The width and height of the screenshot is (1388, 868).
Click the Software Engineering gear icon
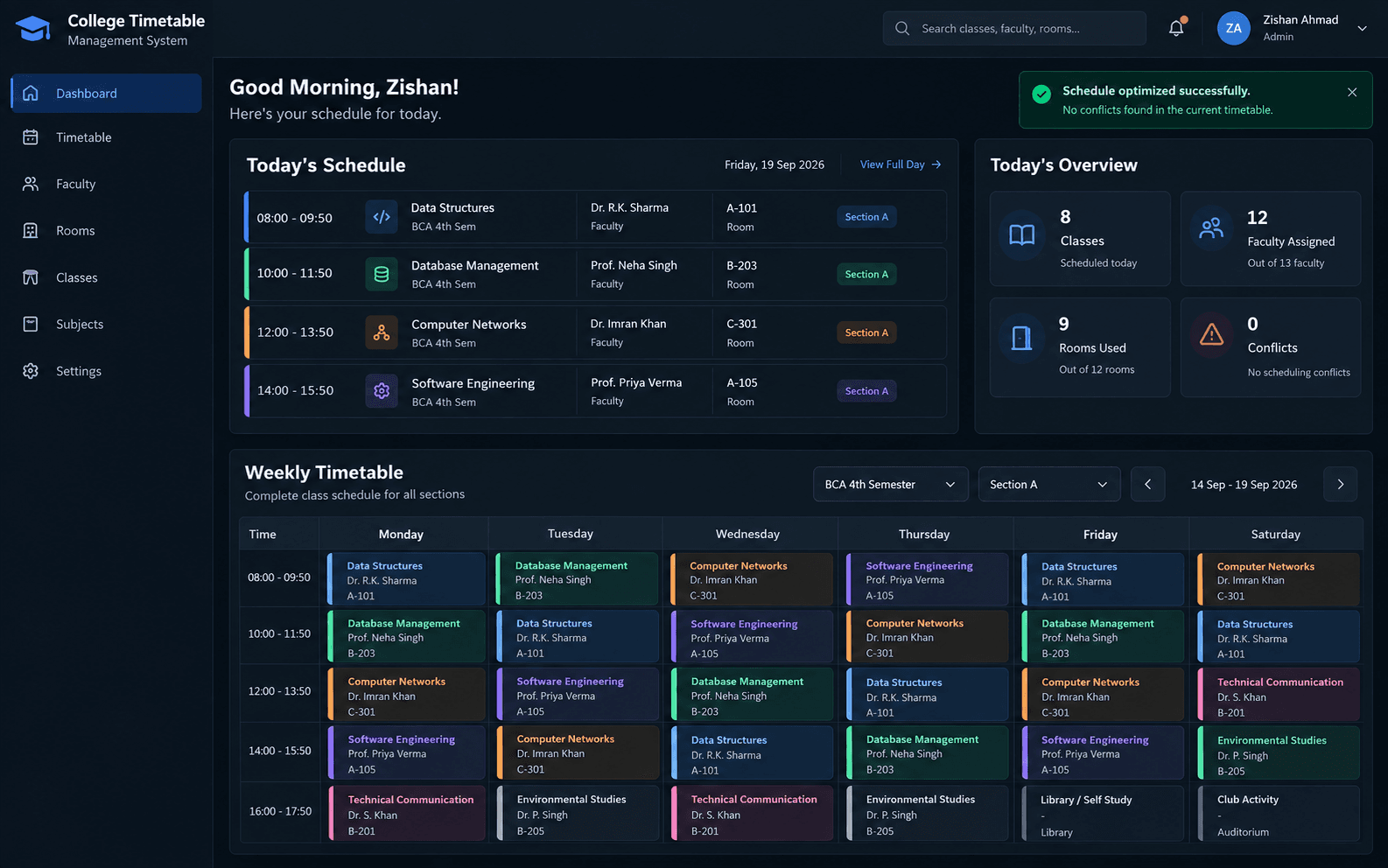point(382,391)
